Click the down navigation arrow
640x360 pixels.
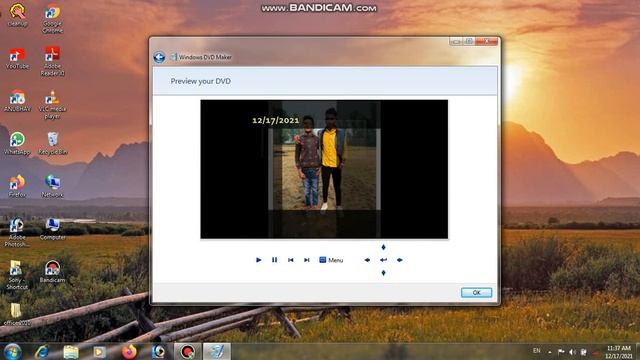coord(383,273)
